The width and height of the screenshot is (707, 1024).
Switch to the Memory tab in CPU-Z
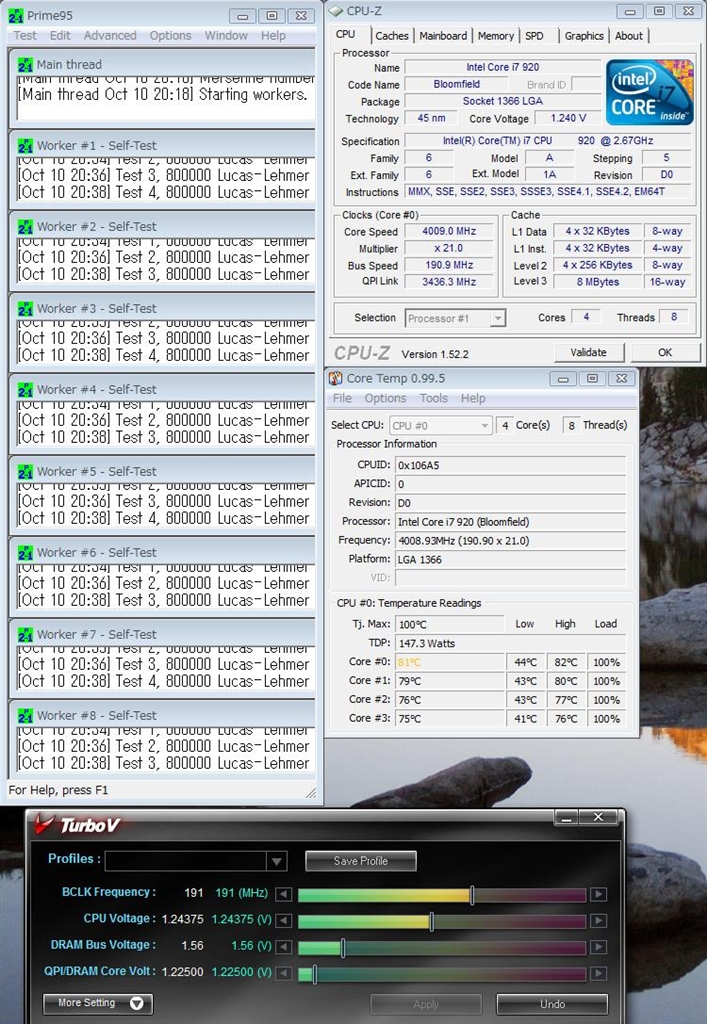point(495,36)
